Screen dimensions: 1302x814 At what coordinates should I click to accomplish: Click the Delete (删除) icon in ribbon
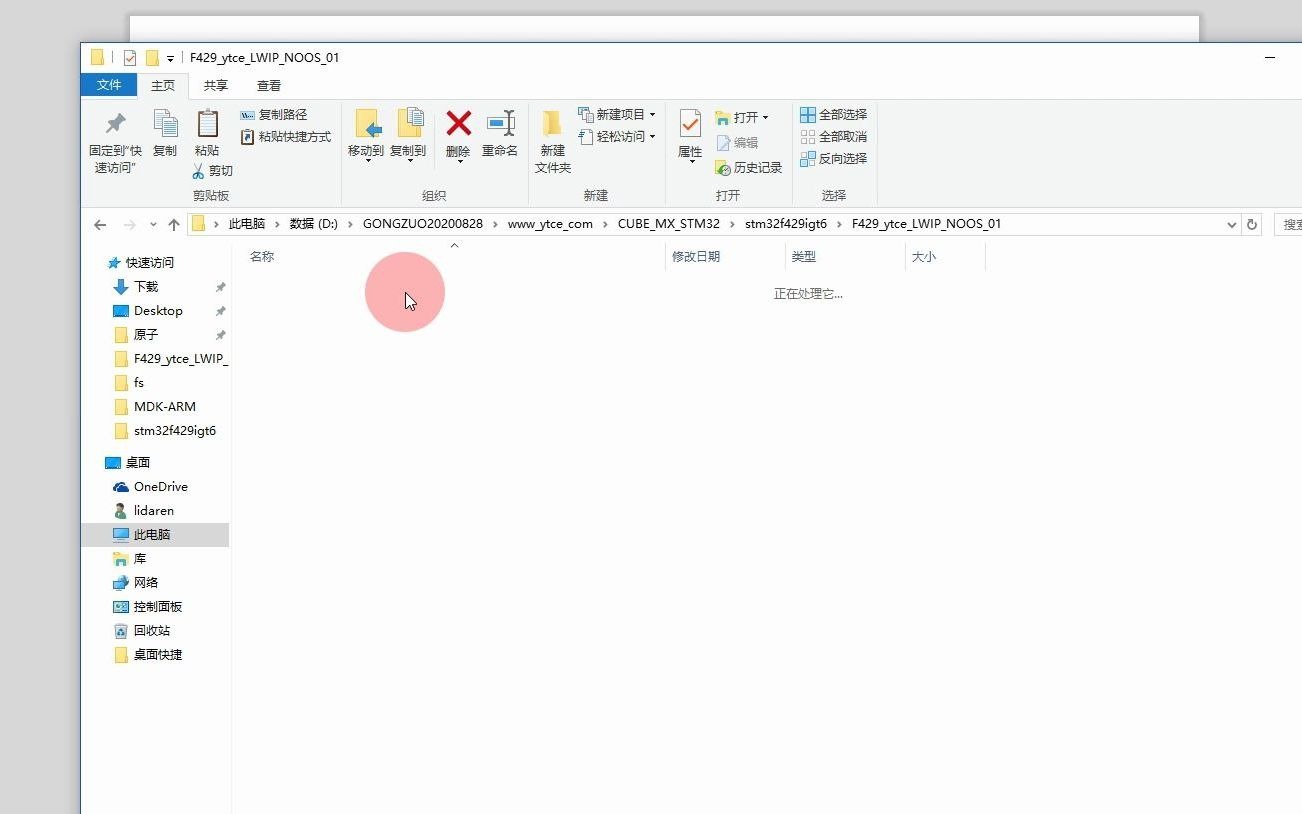pos(457,135)
